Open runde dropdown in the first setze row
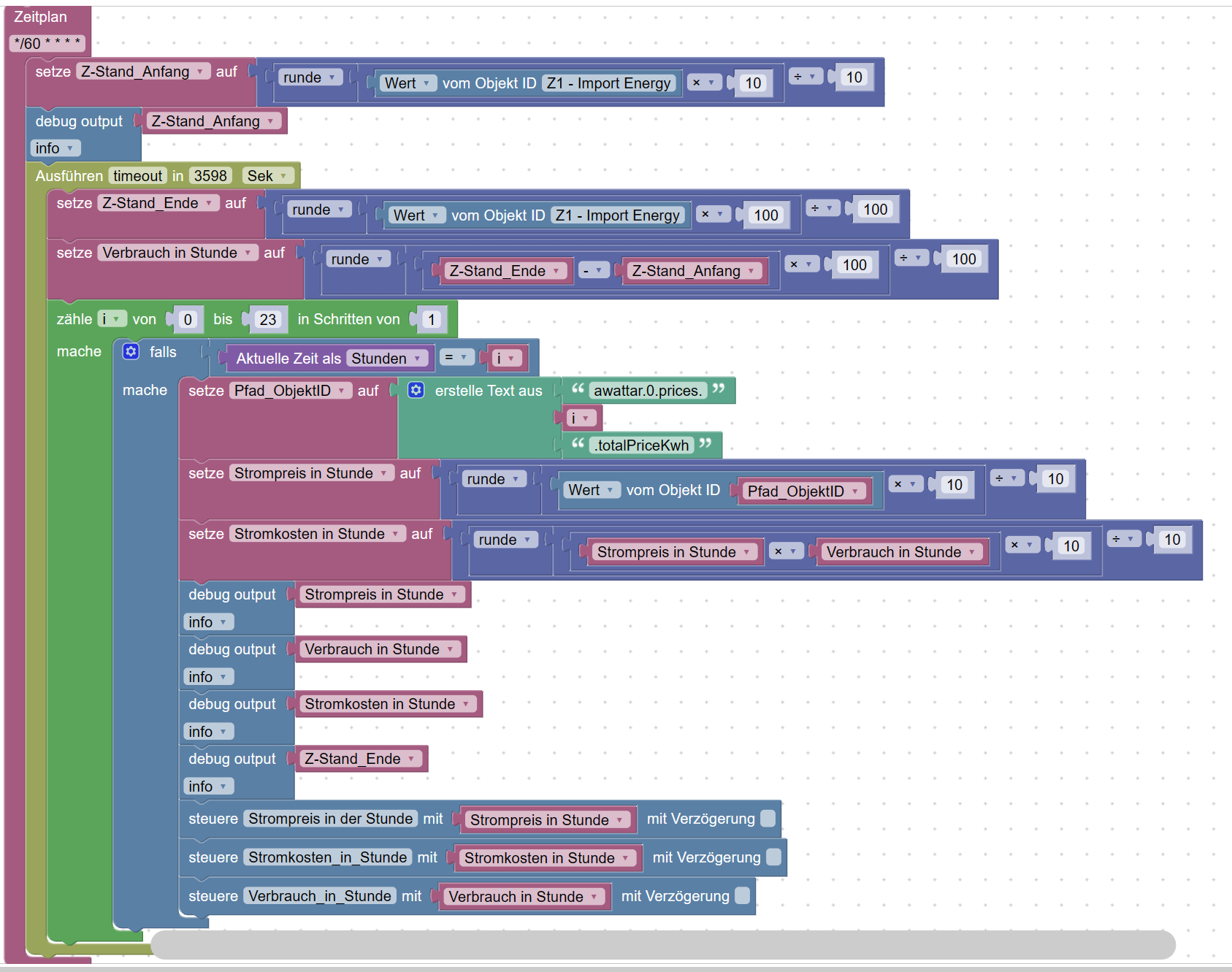This screenshot has width=1232, height=972. pos(310,77)
